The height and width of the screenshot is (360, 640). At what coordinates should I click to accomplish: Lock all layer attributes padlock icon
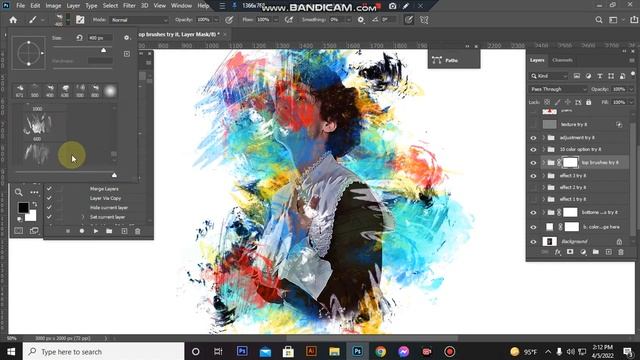coord(589,102)
